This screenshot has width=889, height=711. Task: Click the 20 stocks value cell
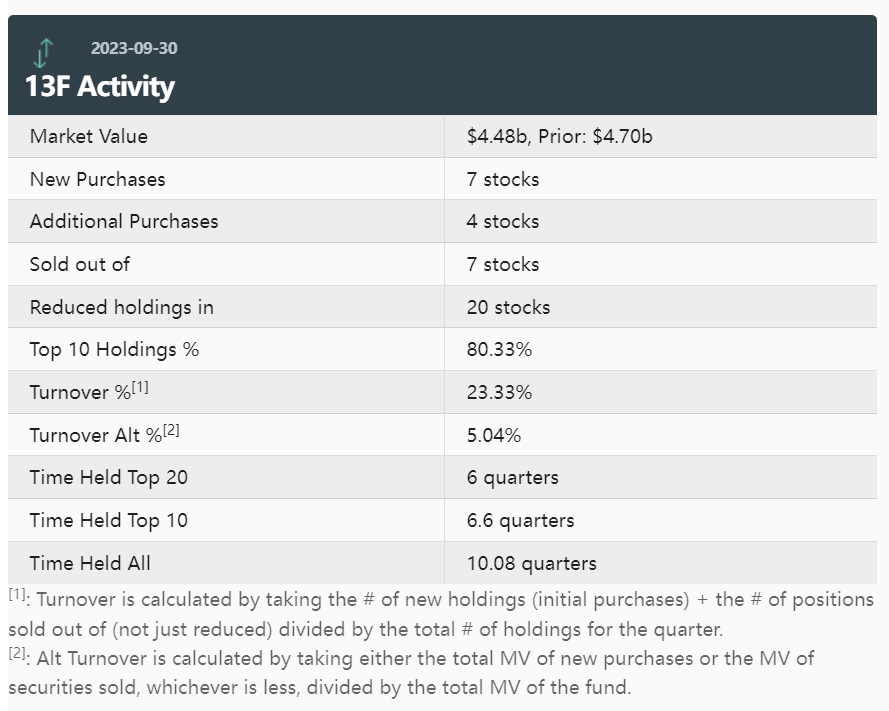click(508, 307)
